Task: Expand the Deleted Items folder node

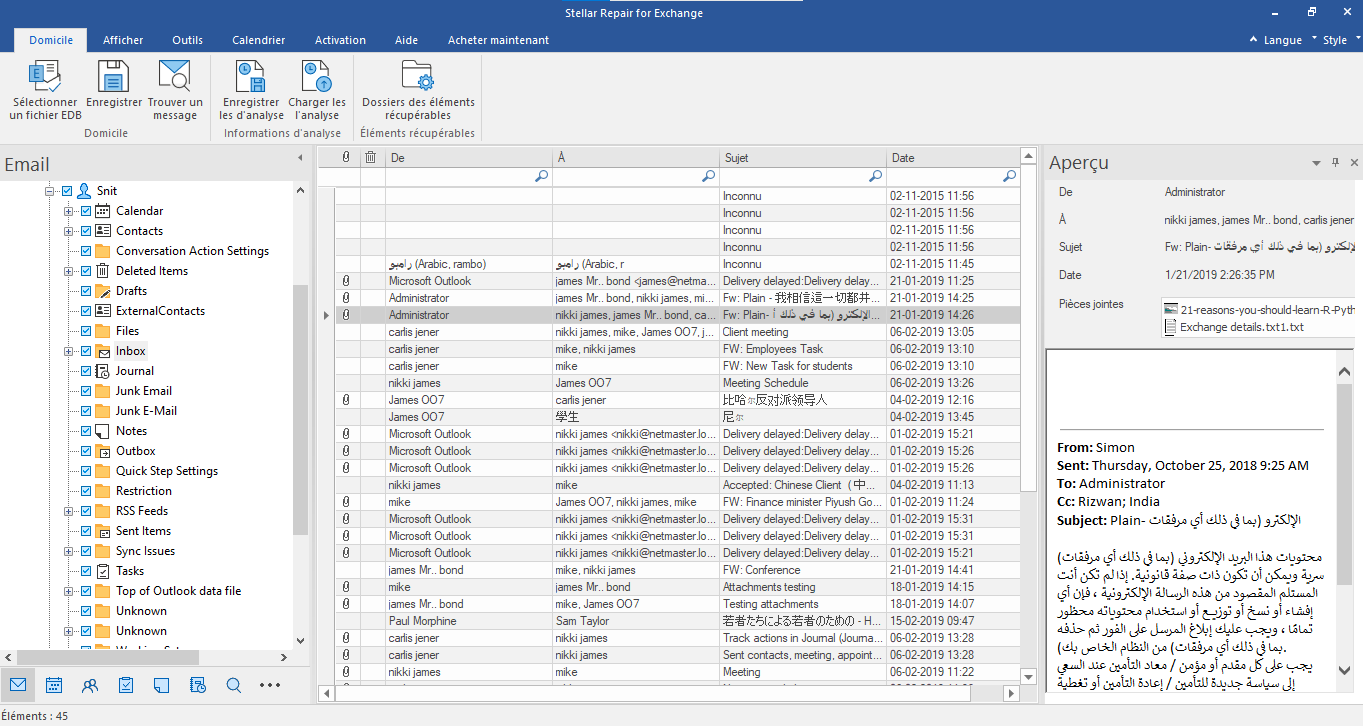Action: (x=69, y=271)
